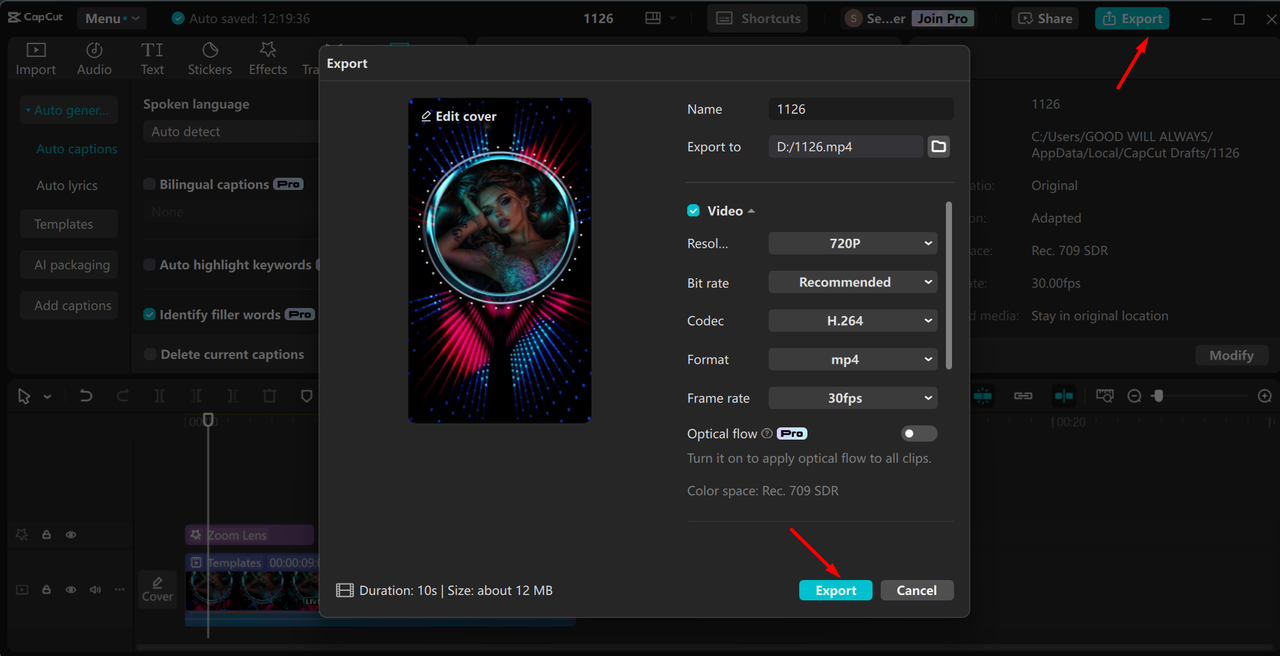Open AI packaging in sidebar

69,265
